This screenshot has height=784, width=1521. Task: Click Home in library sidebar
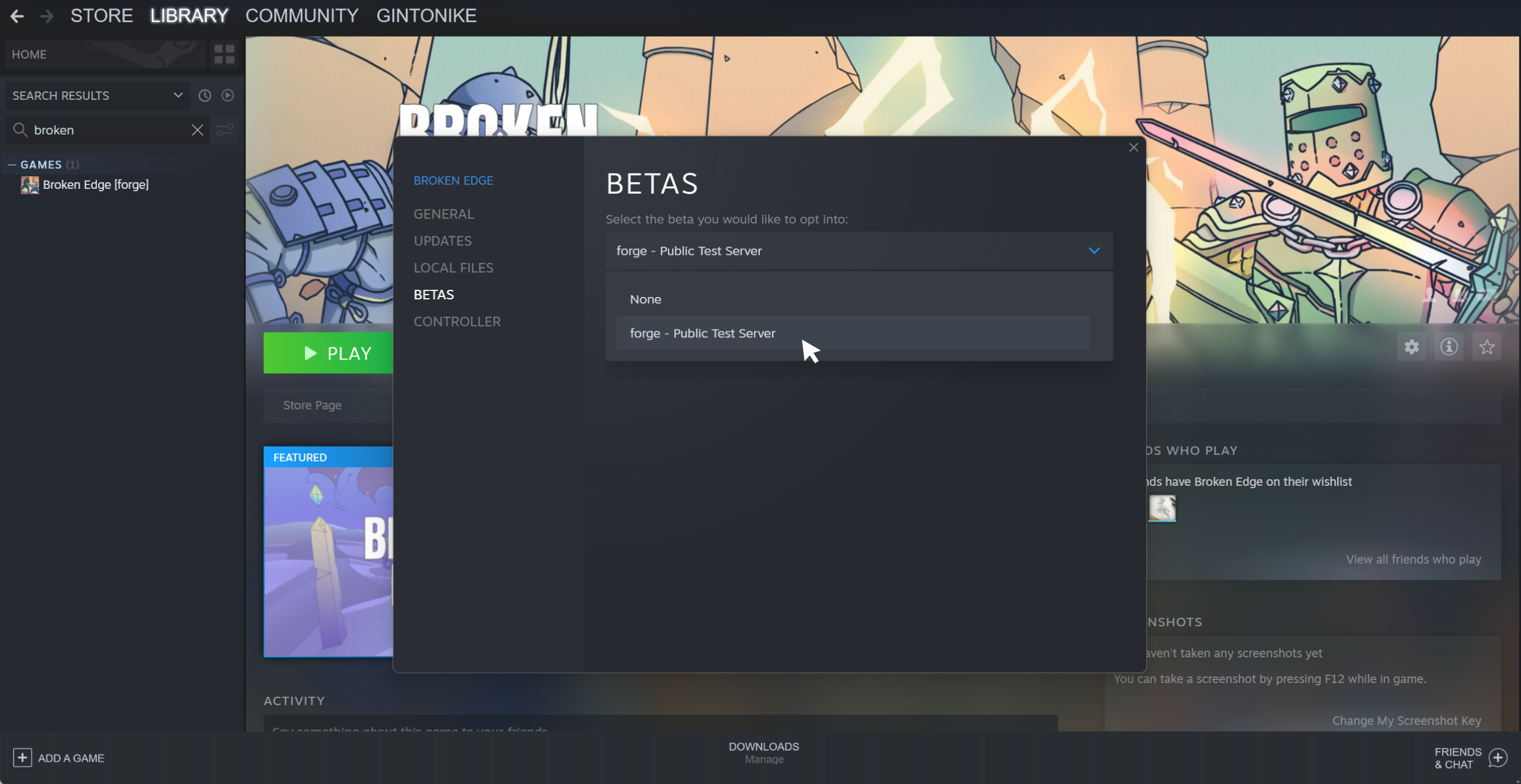[x=106, y=54]
